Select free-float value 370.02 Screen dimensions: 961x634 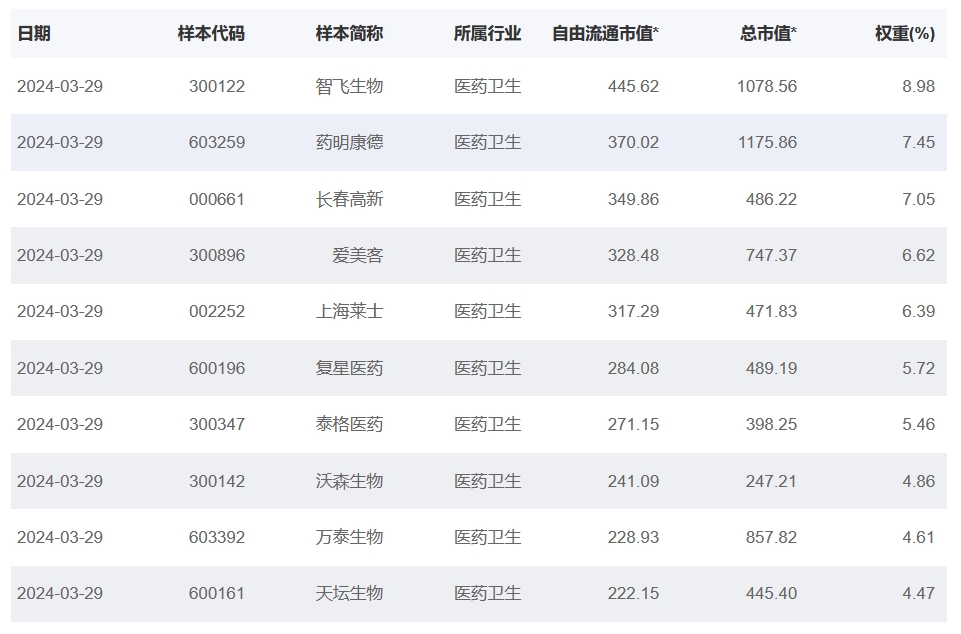point(634,142)
